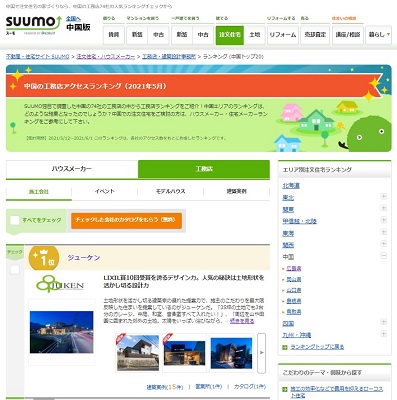Click the green mascot character in banner

367,133
